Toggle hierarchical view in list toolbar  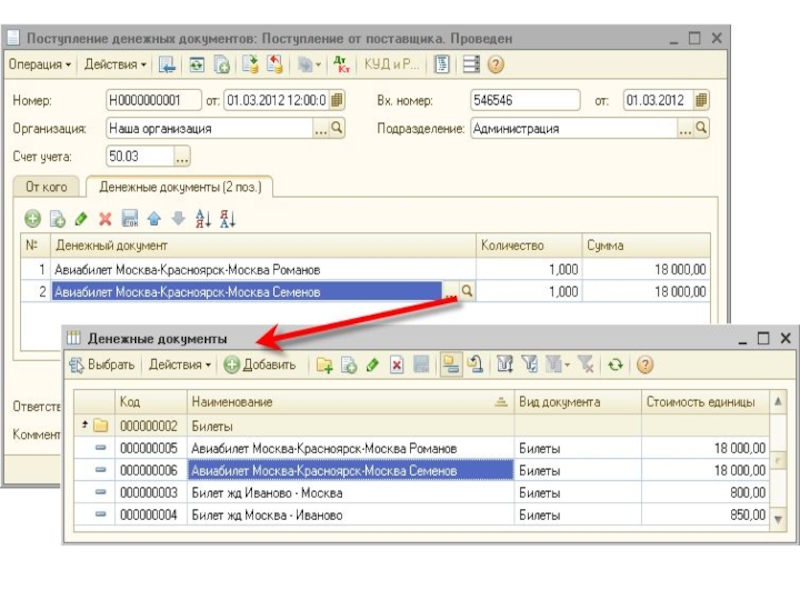click(451, 365)
